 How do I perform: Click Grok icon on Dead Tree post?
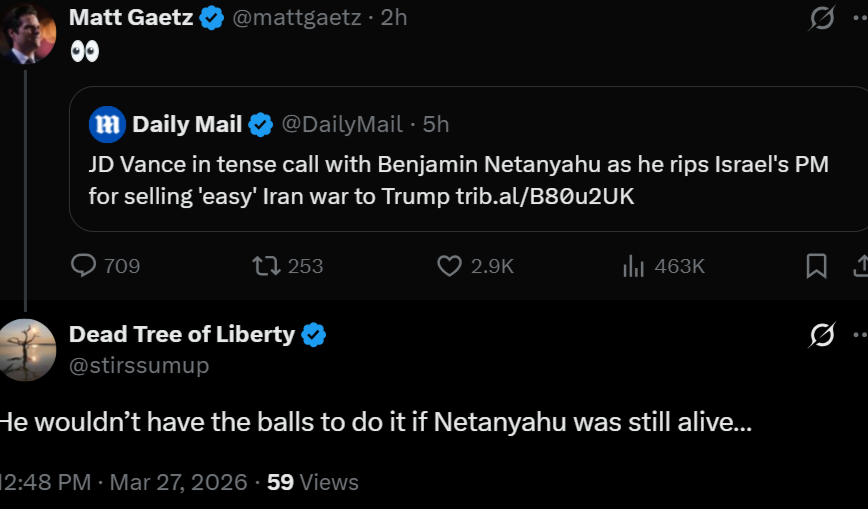(822, 335)
